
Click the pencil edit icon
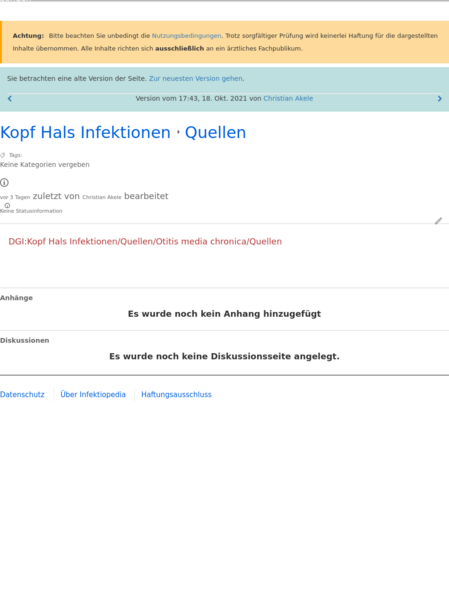(438, 221)
